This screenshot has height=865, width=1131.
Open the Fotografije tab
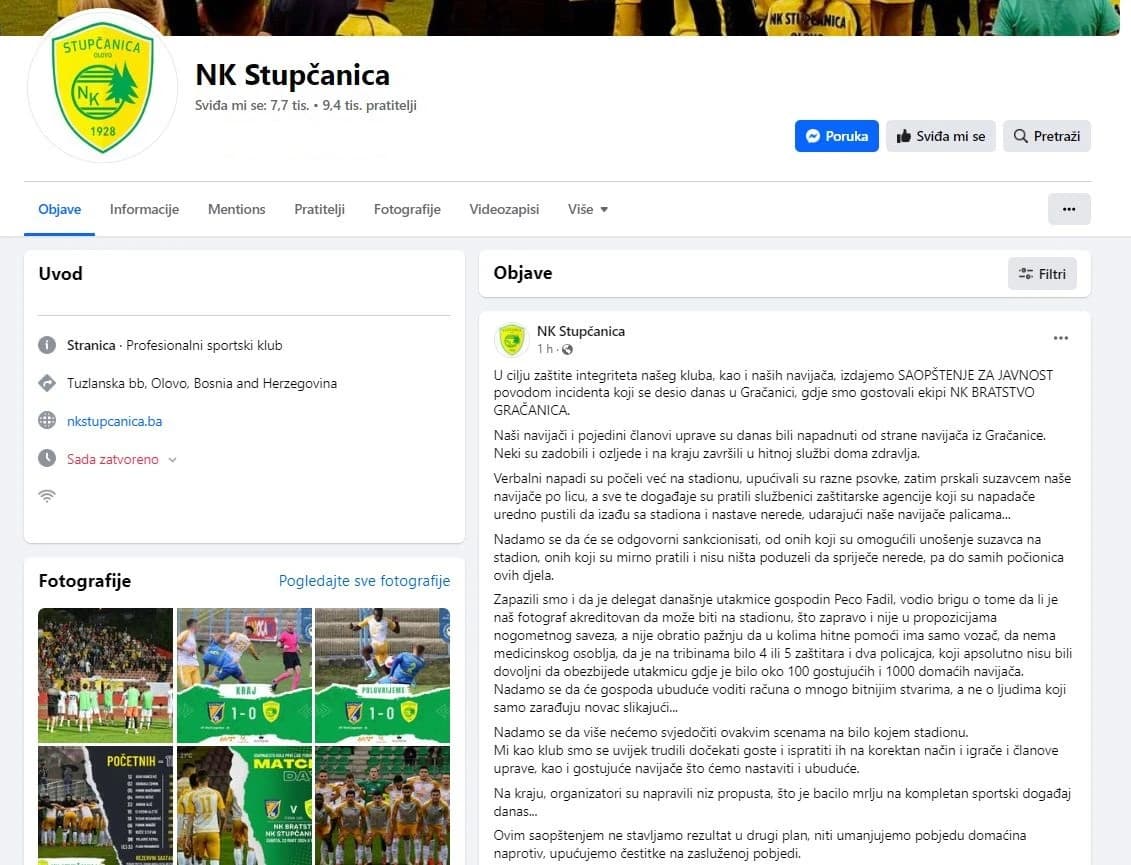pyautogui.click(x=407, y=209)
